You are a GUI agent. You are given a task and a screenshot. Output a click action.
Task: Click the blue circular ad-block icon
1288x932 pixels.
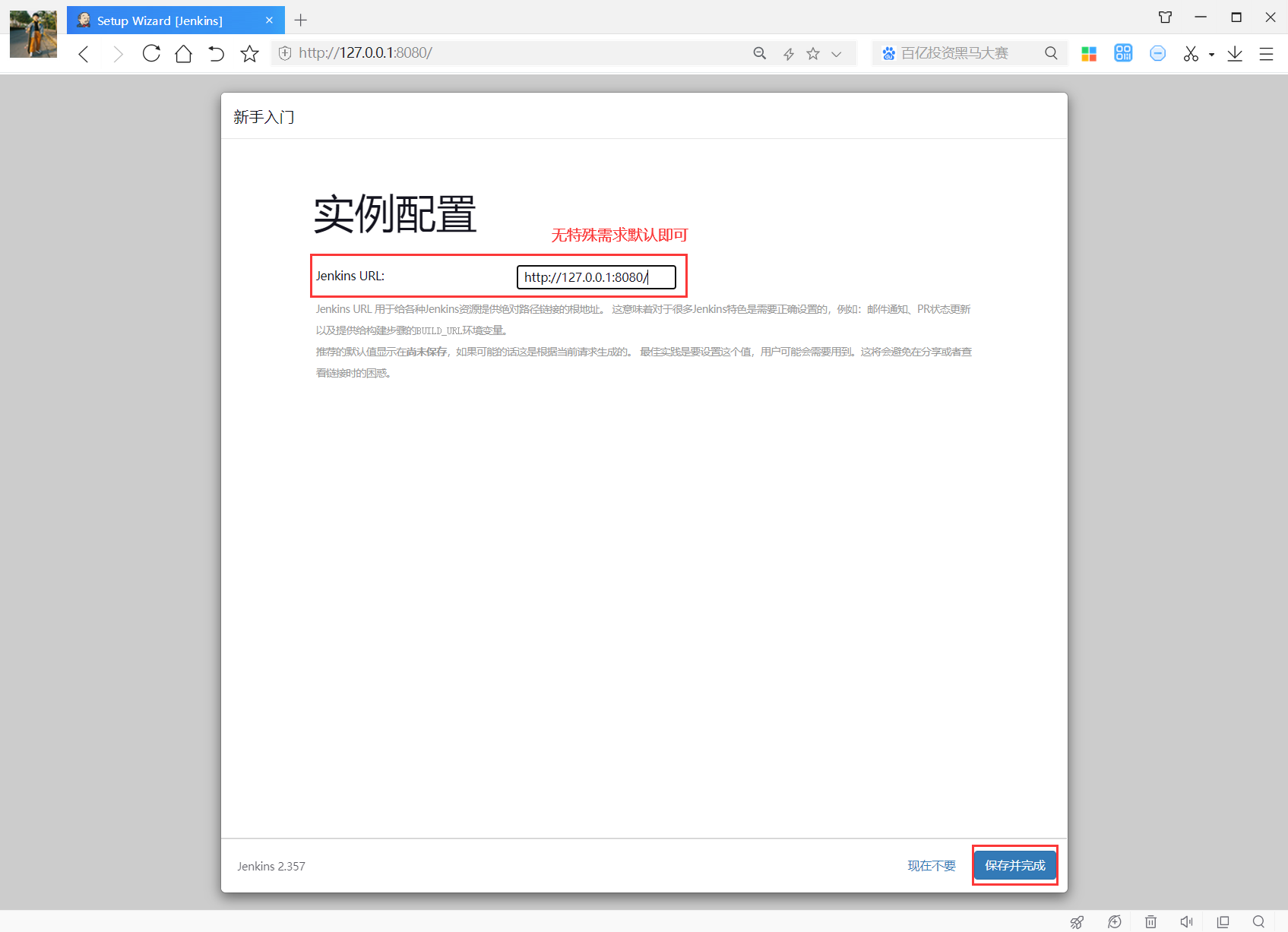click(x=1157, y=53)
